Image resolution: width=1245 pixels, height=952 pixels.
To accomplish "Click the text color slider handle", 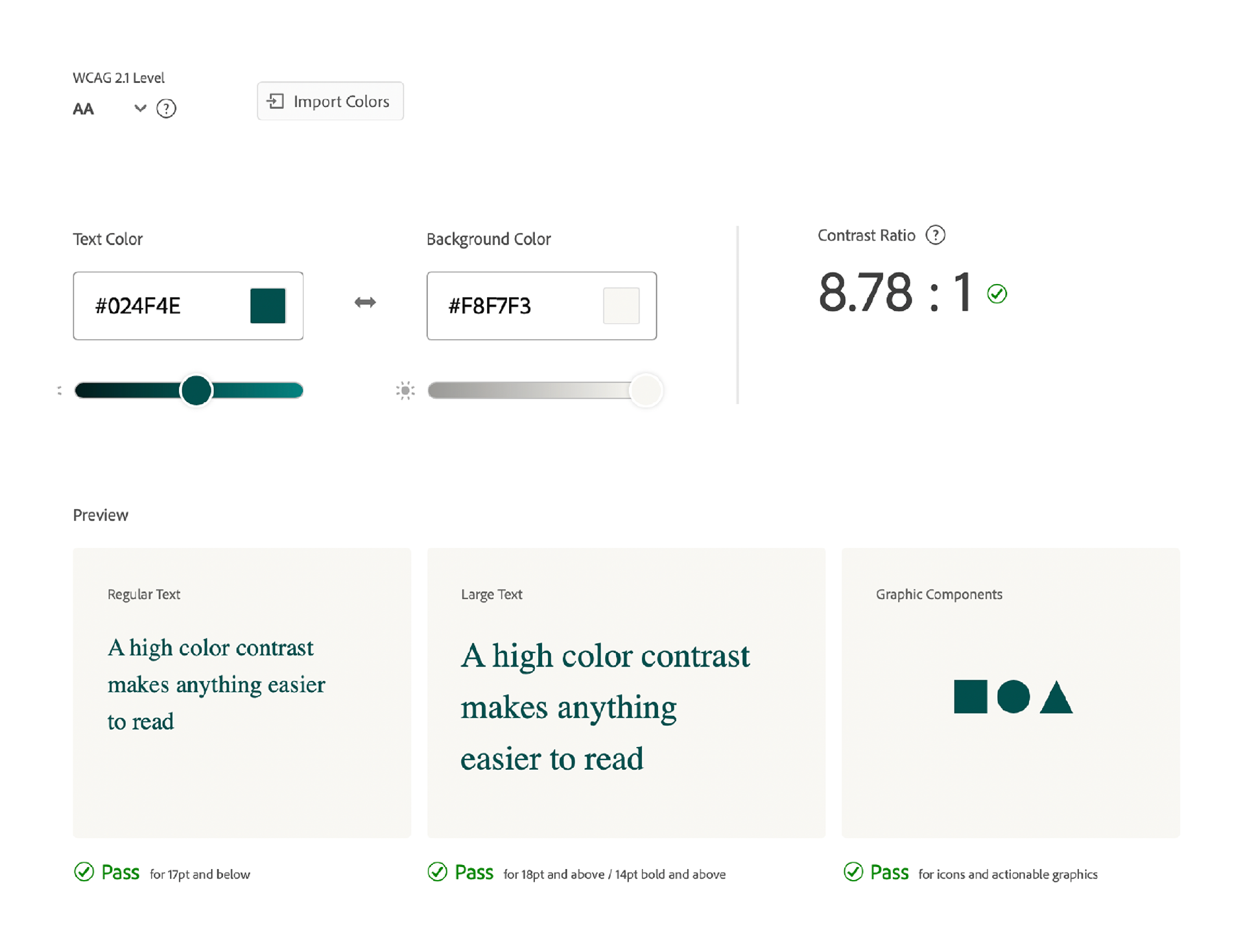I will 196,390.
